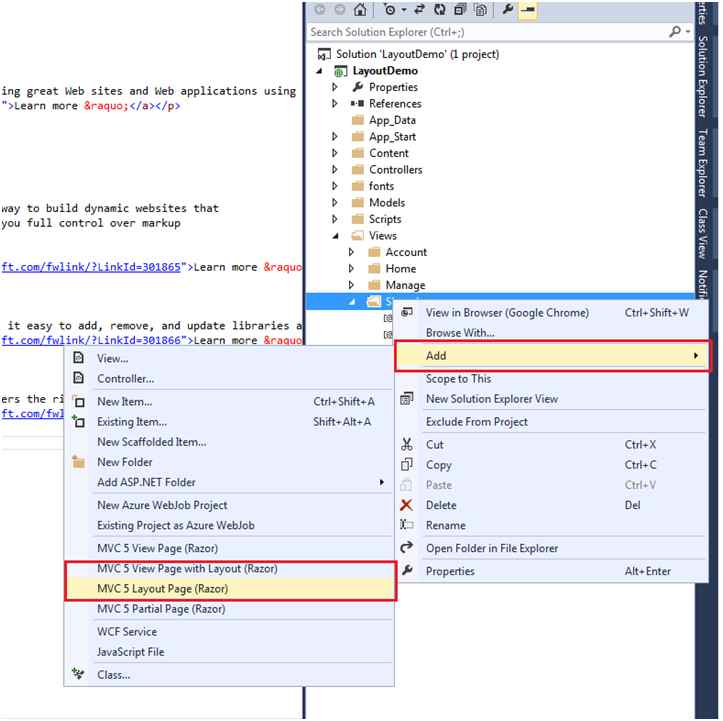Click the New Folder icon in Add submenu
This screenshot has height=721, width=723.
pos(78,462)
